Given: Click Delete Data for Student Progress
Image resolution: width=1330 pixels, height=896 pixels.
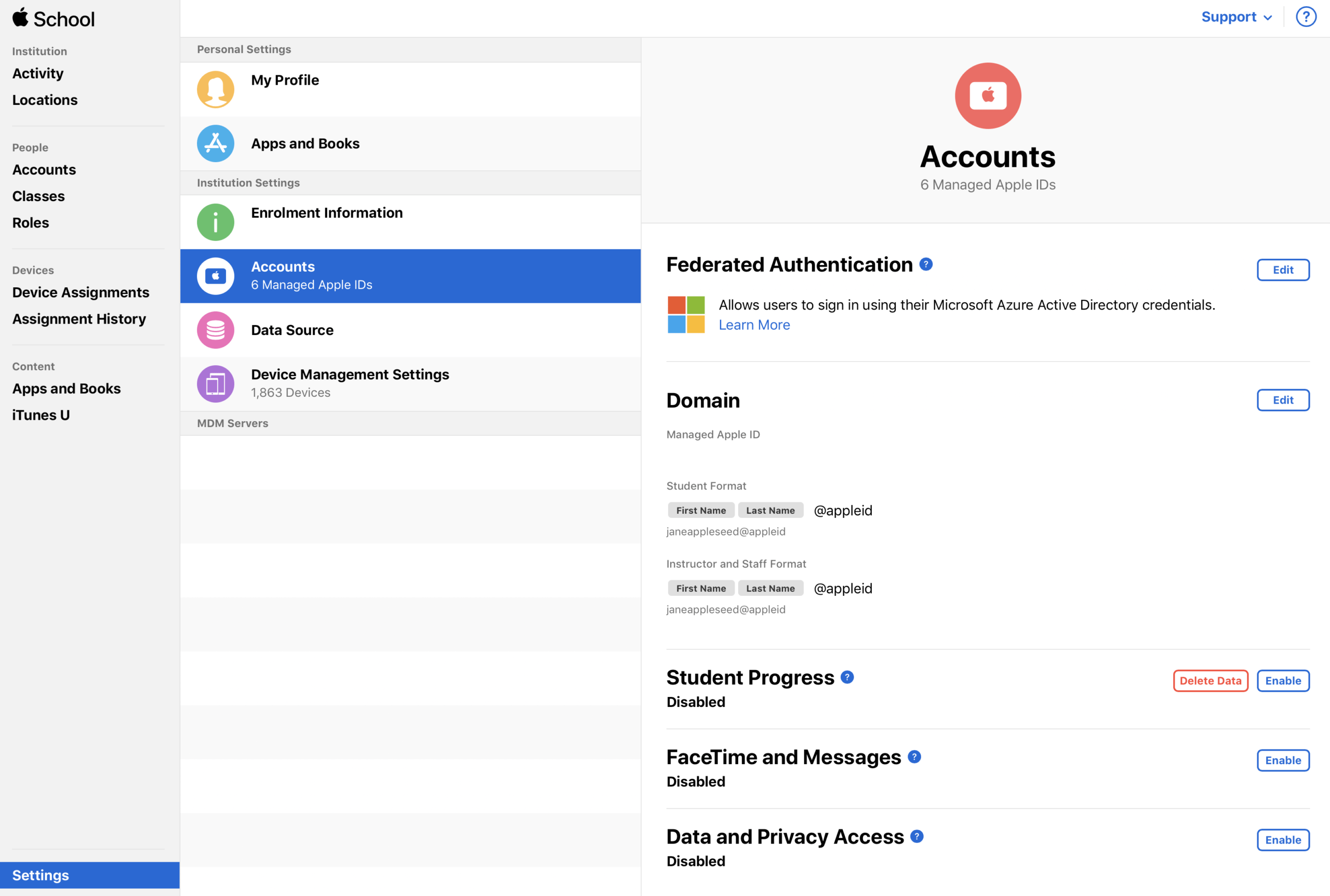Looking at the screenshot, I should tap(1210, 680).
